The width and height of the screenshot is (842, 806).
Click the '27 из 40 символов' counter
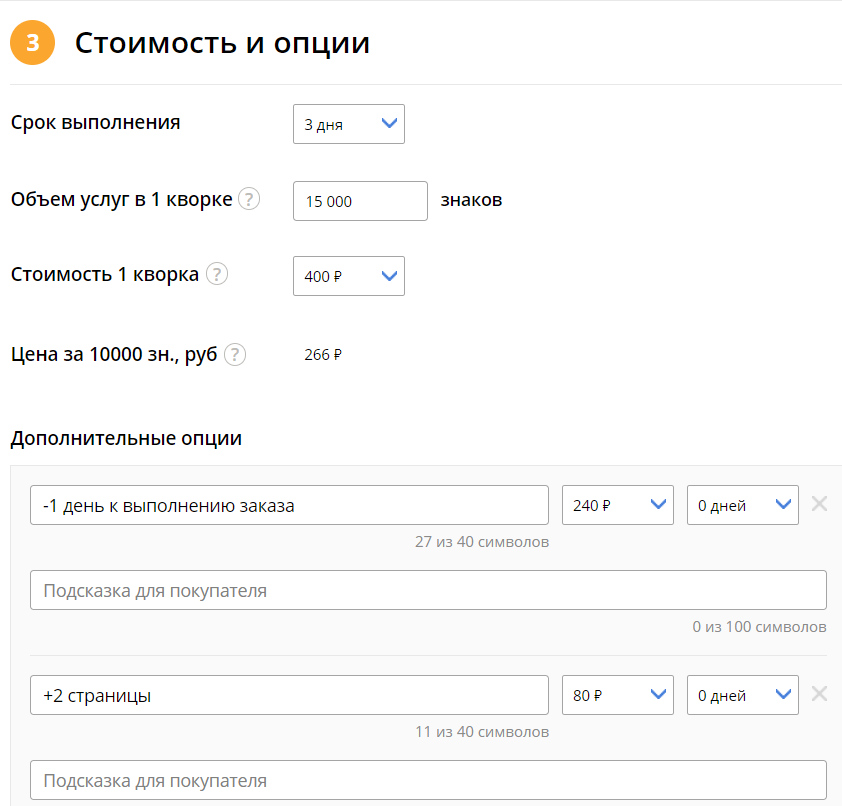coord(482,542)
